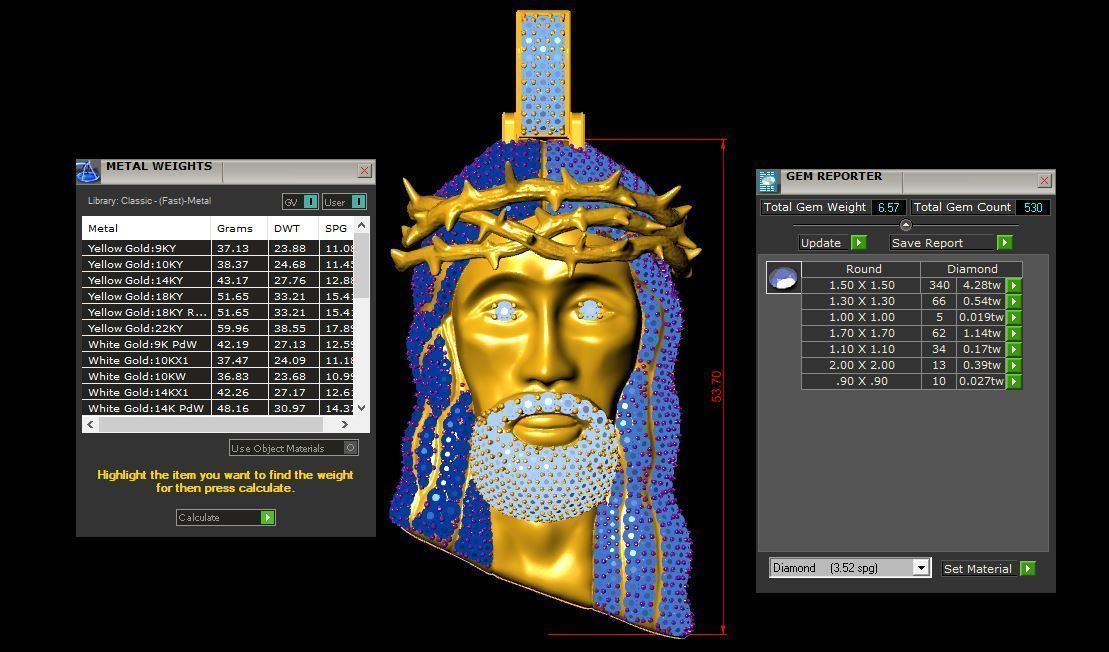Click the green arrow on the 0.54tw row
1109x652 pixels.
click(x=1013, y=301)
